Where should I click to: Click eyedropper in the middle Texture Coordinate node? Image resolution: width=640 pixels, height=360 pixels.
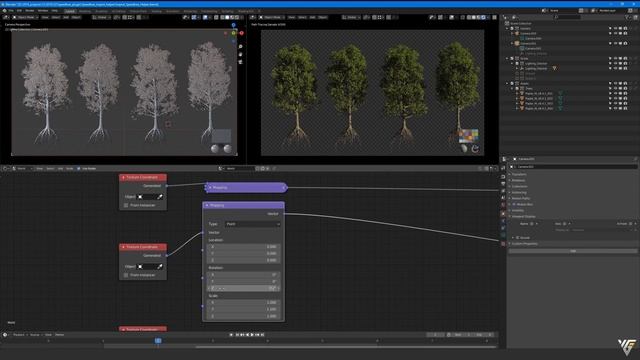pos(160,267)
